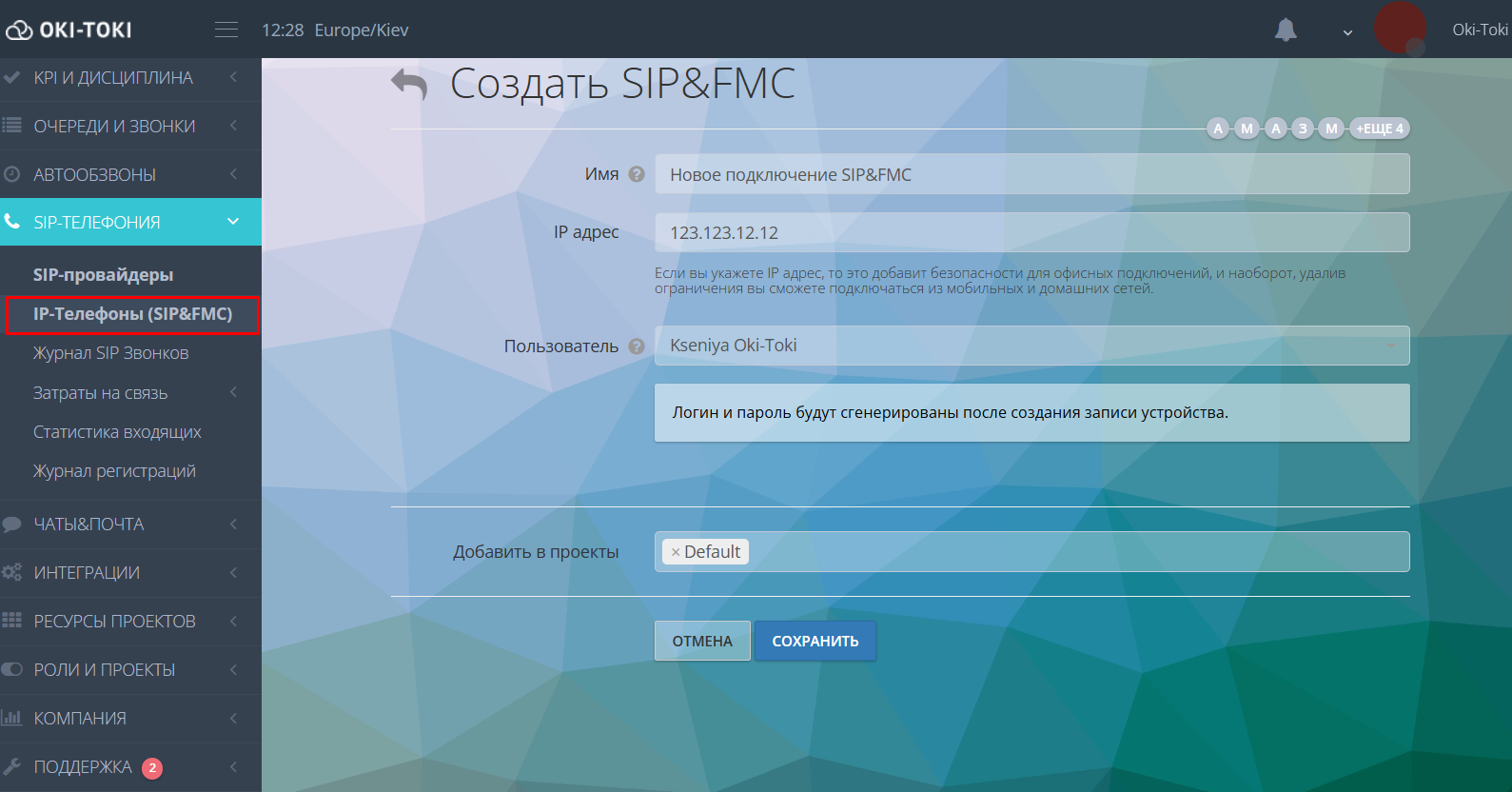The height and width of the screenshot is (792, 1512).
Task: Click the KPI и дисциплина checkmark icon
Action: 12,77
